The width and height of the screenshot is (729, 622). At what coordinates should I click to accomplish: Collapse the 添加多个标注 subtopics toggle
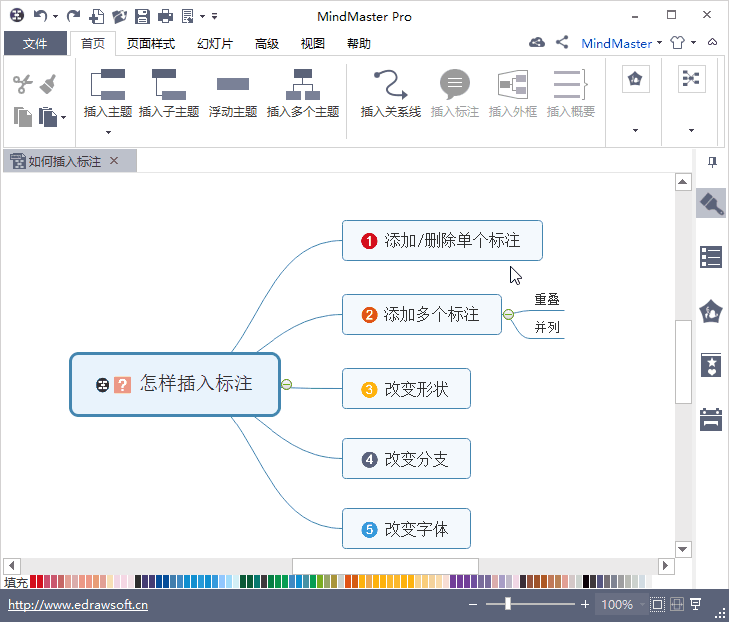pyautogui.click(x=508, y=314)
